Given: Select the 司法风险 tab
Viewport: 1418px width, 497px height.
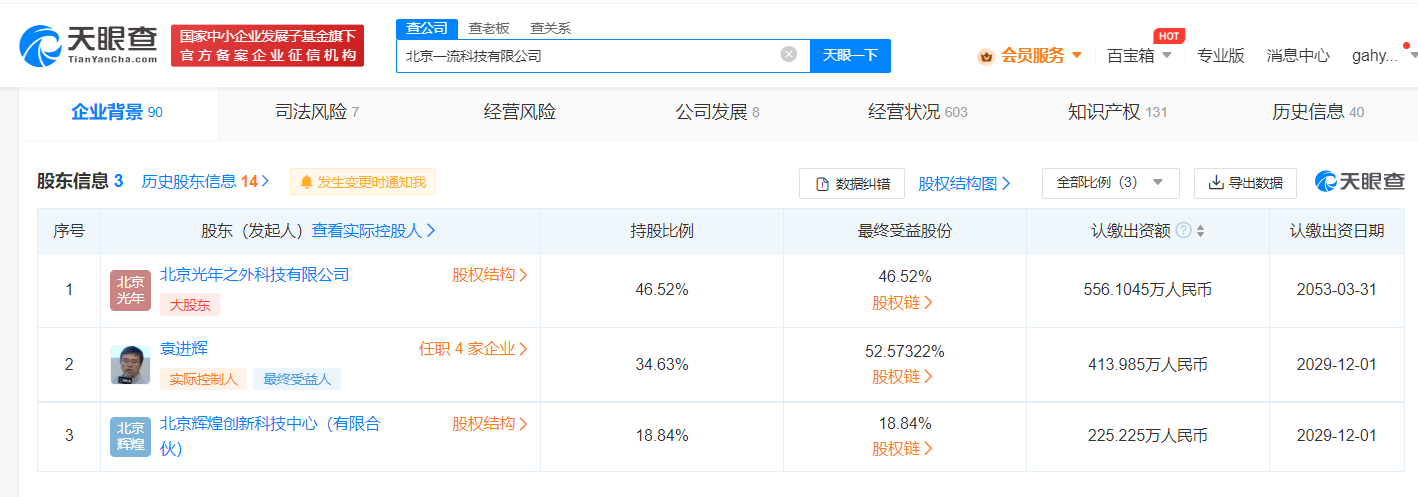Looking at the screenshot, I should pos(317,112).
